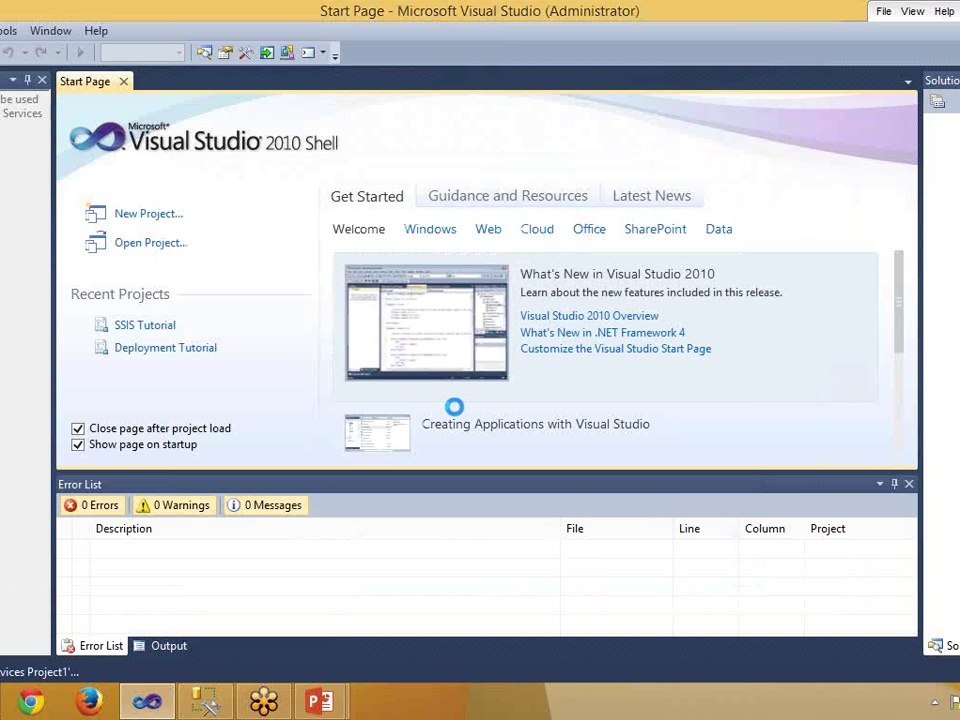
Task: Switch to the Guidance and Resources tab
Action: coord(507,196)
